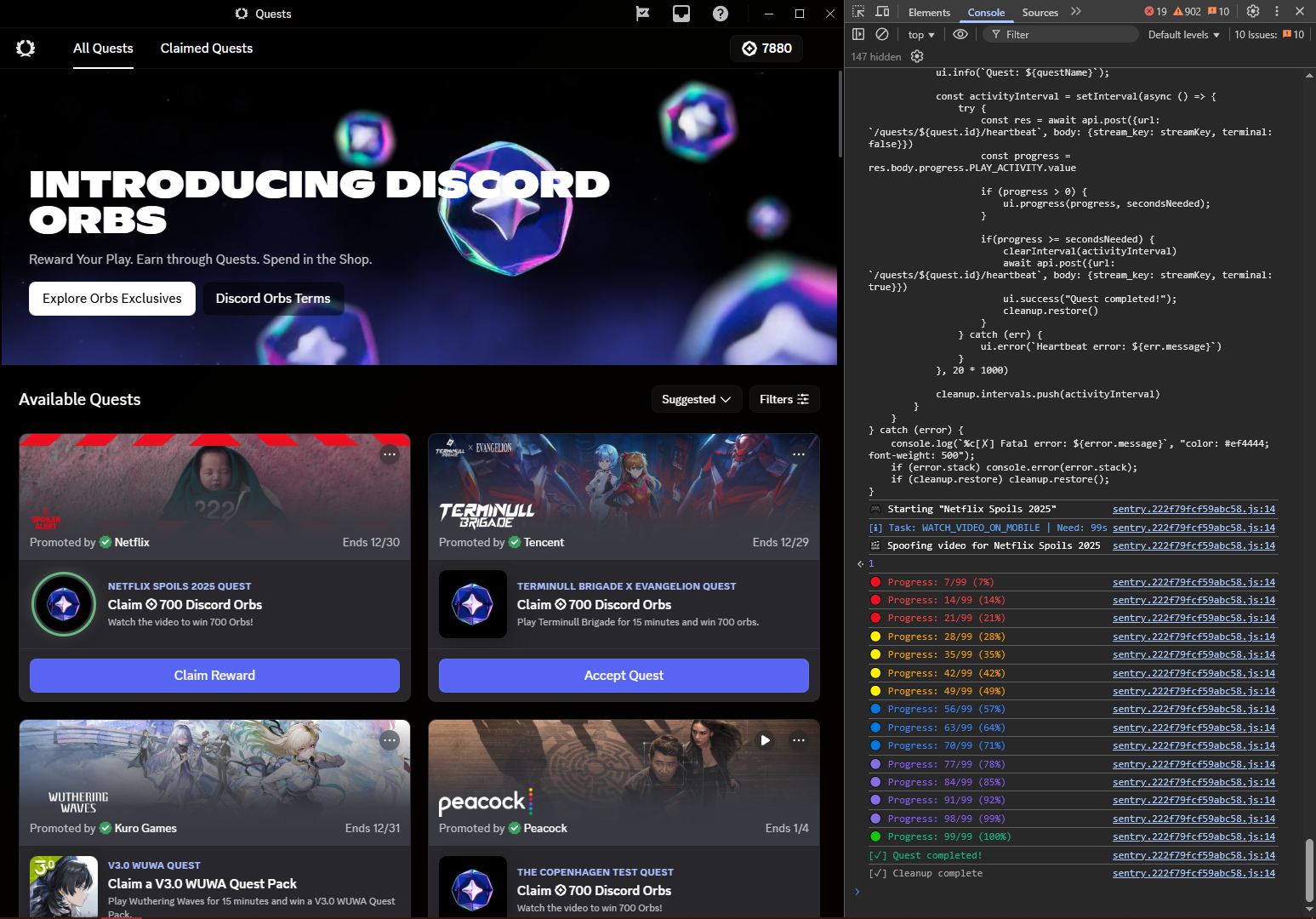Open the Suggested sort dropdown
The width and height of the screenshot is (1316, 919).
pos(697,399)
